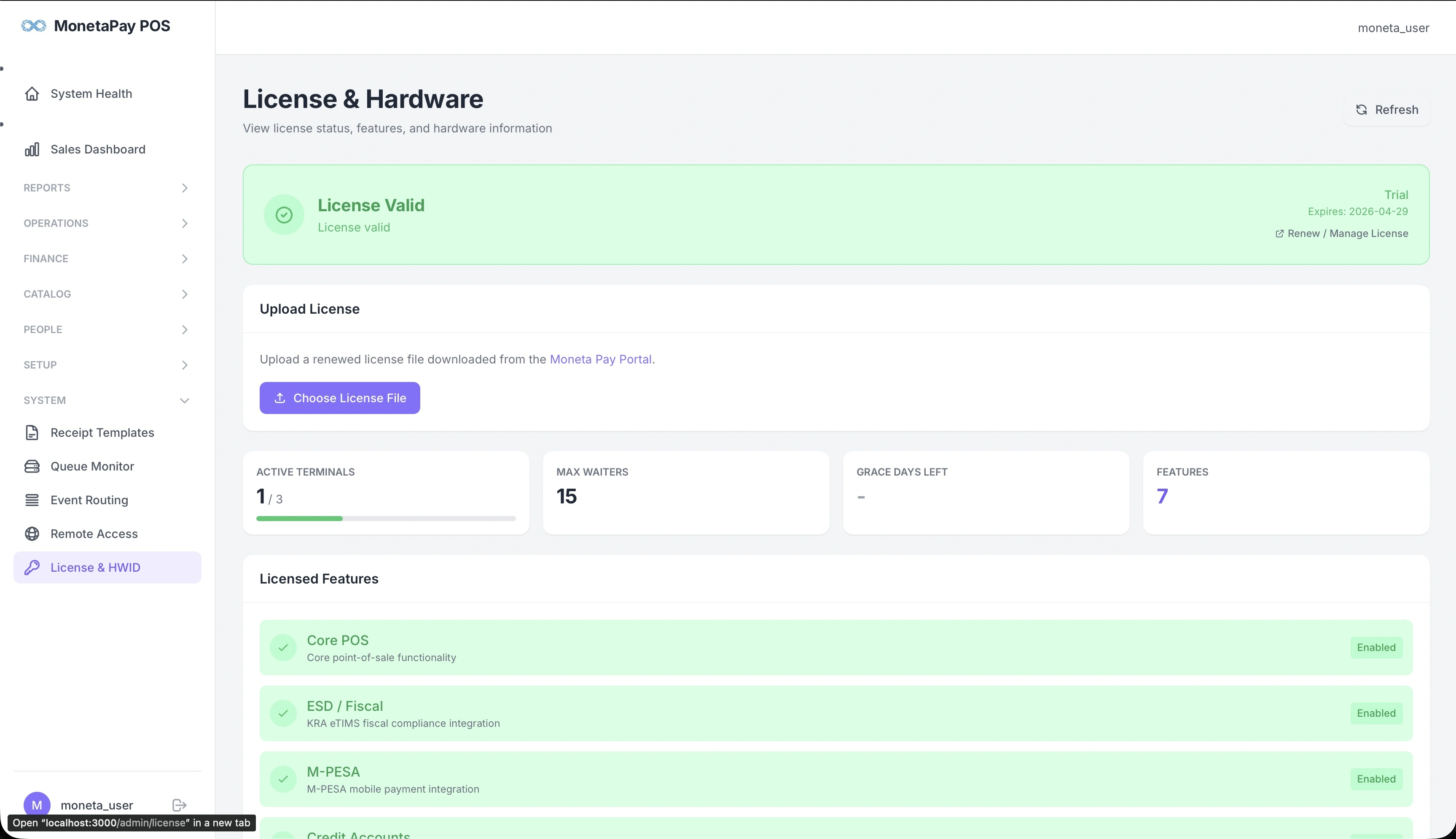
Task: Expand the SETUP section
Action: 107,366
